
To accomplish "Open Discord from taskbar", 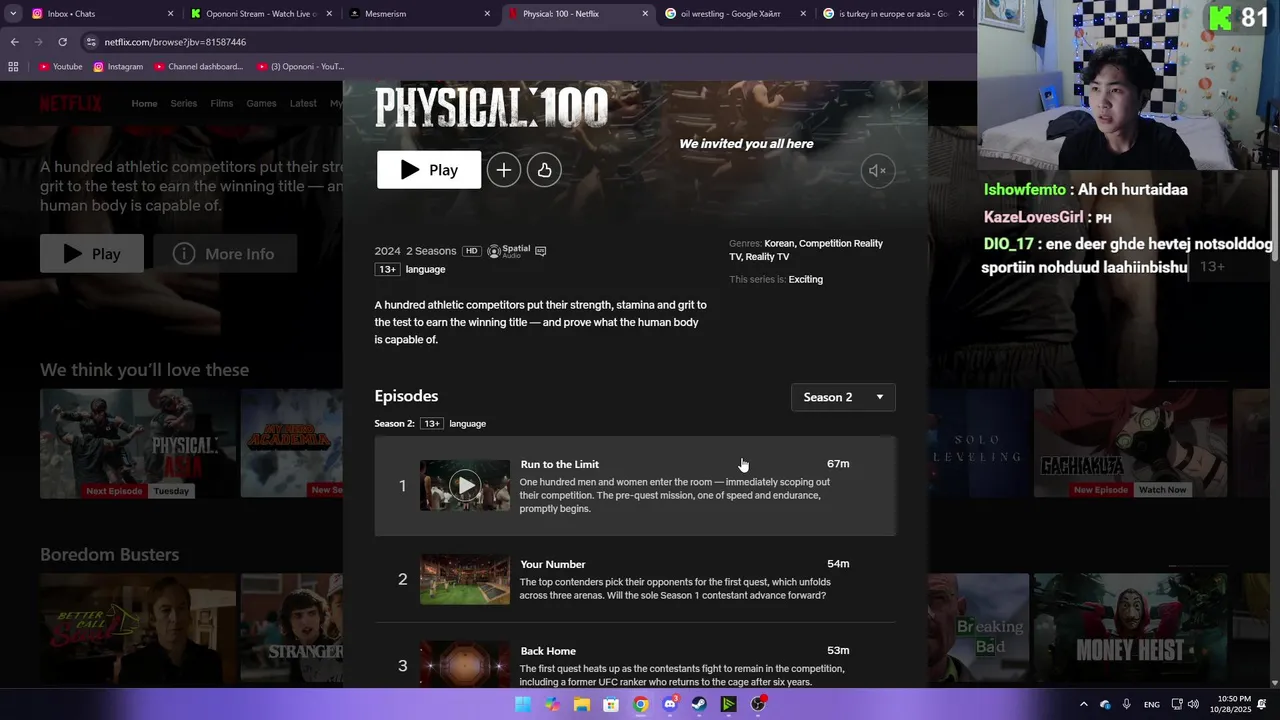I will tap(670, 704).
